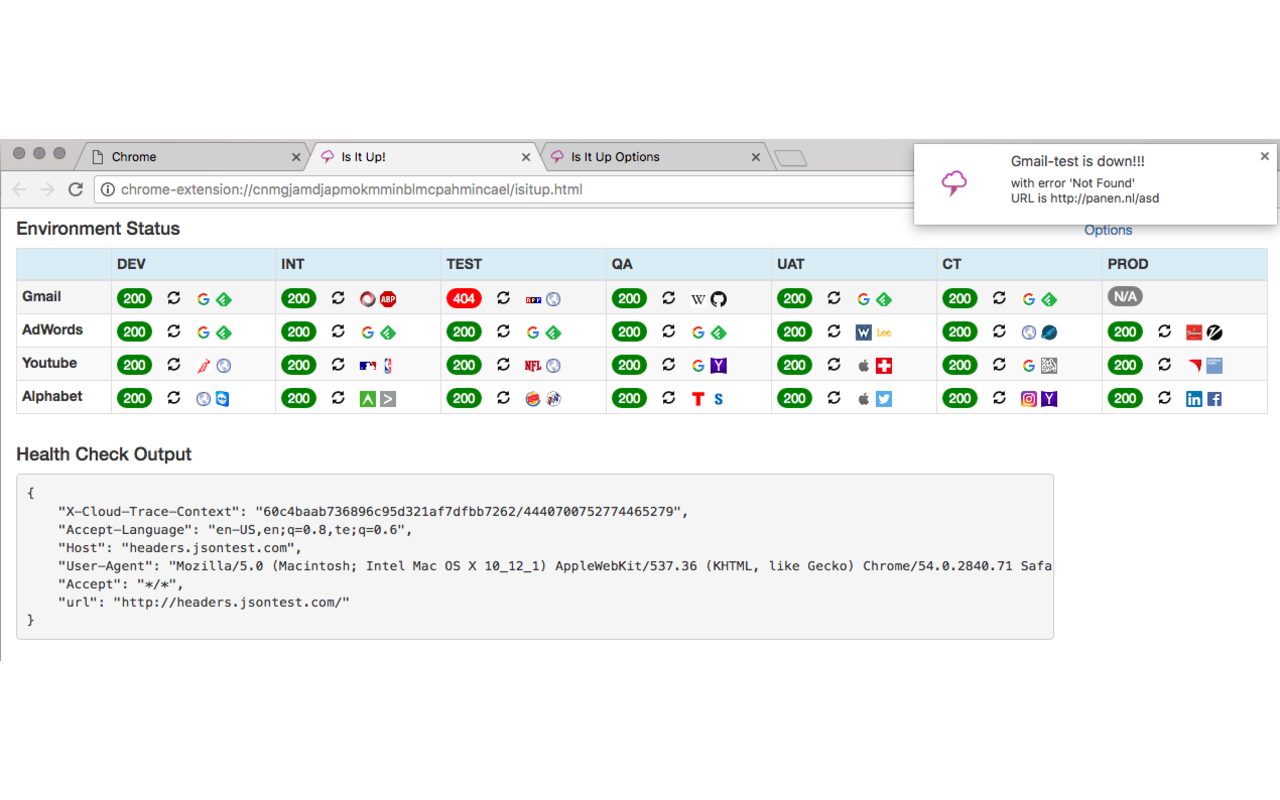Viewport: 1280px width, 800px height.
Task: Go forward to the next page
Action: 47,189
